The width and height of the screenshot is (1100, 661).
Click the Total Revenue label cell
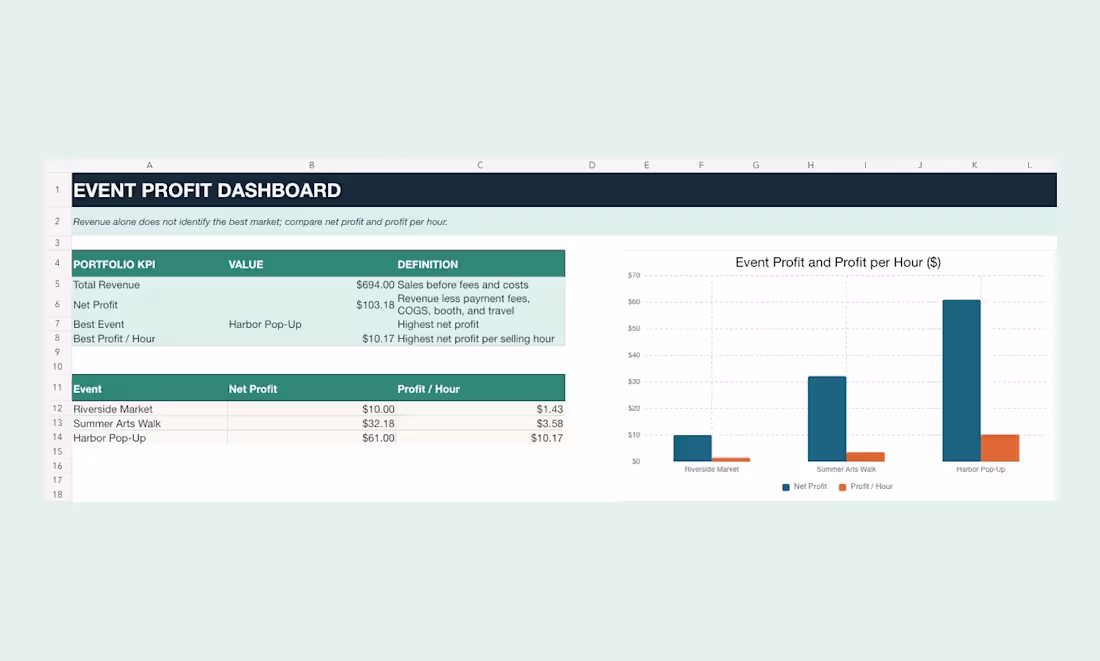click(149, 285)
